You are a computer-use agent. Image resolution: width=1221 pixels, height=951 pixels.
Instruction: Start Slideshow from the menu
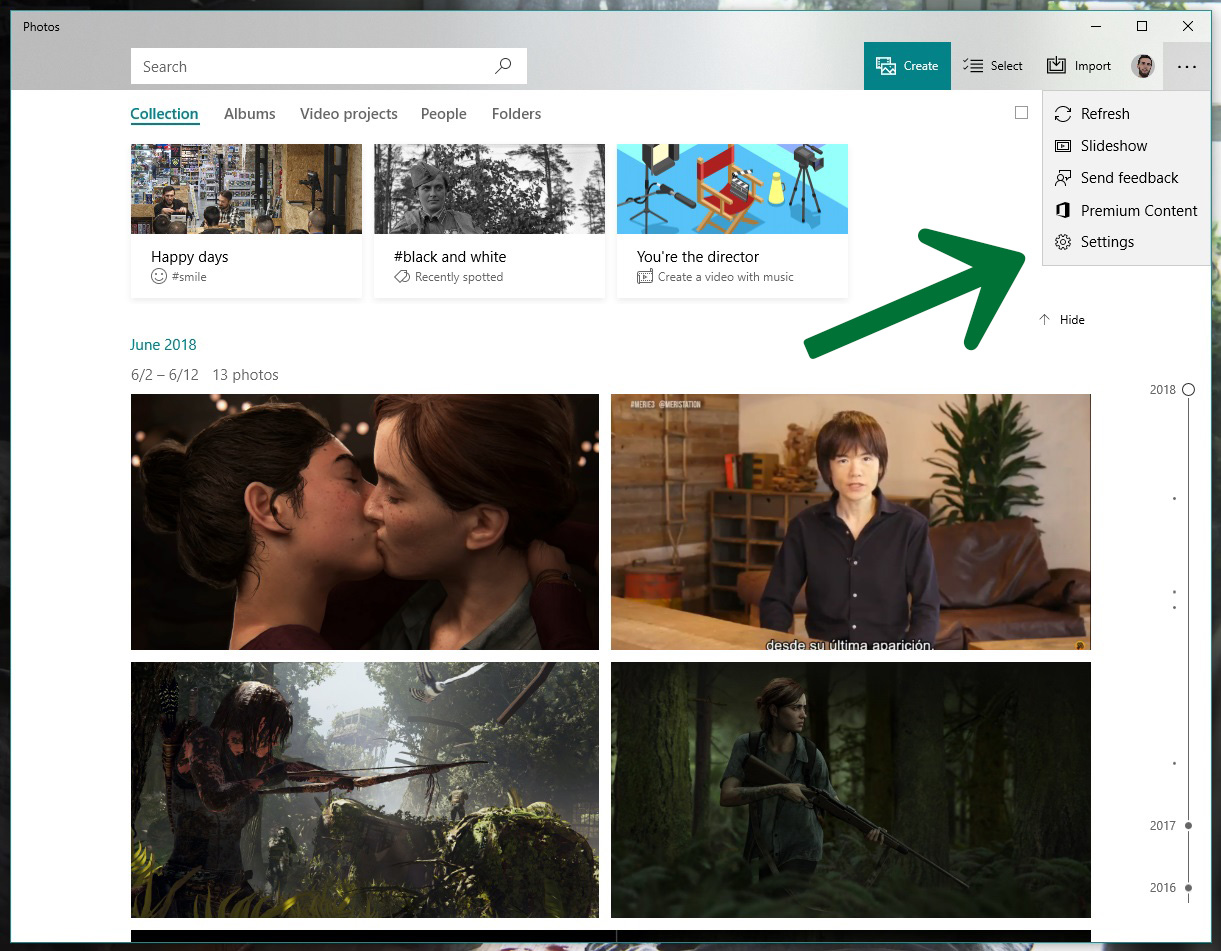click(x=1113, y=146)
